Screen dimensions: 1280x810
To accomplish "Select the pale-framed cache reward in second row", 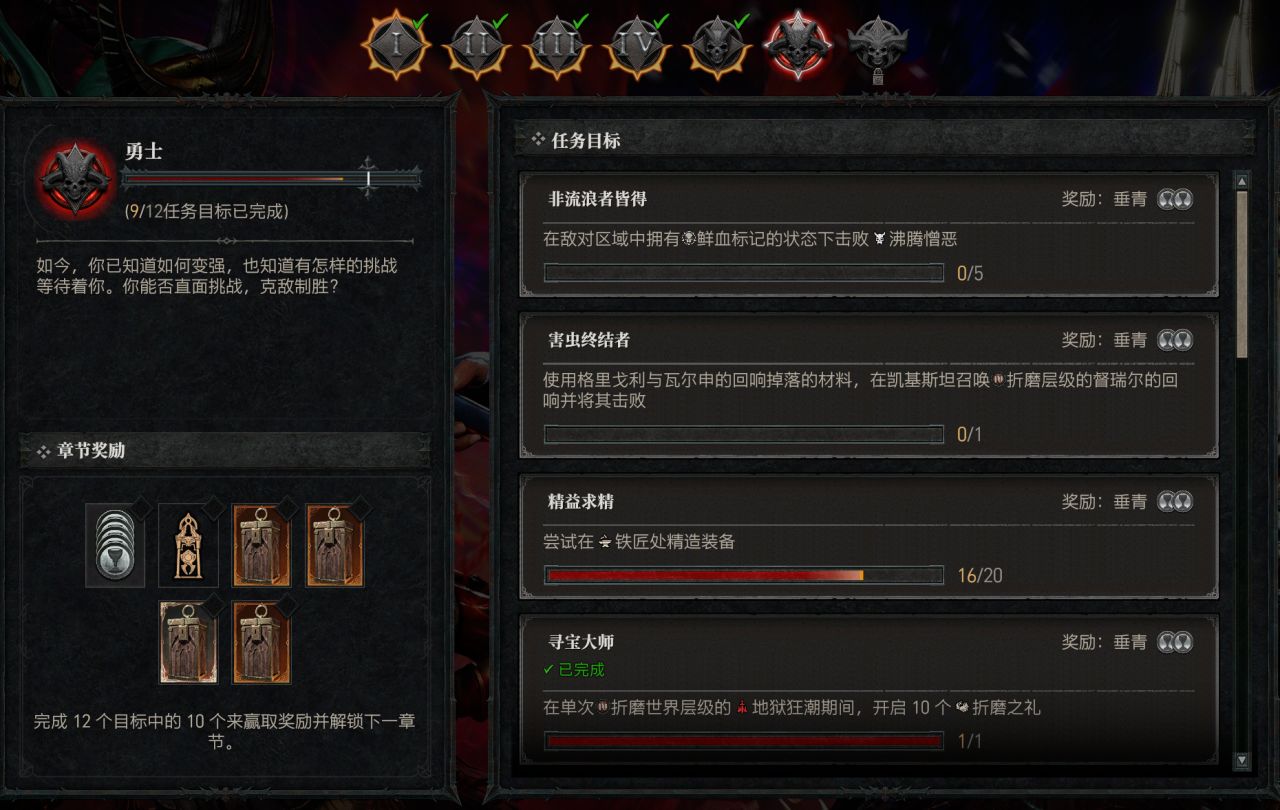I will pos(188,642).
